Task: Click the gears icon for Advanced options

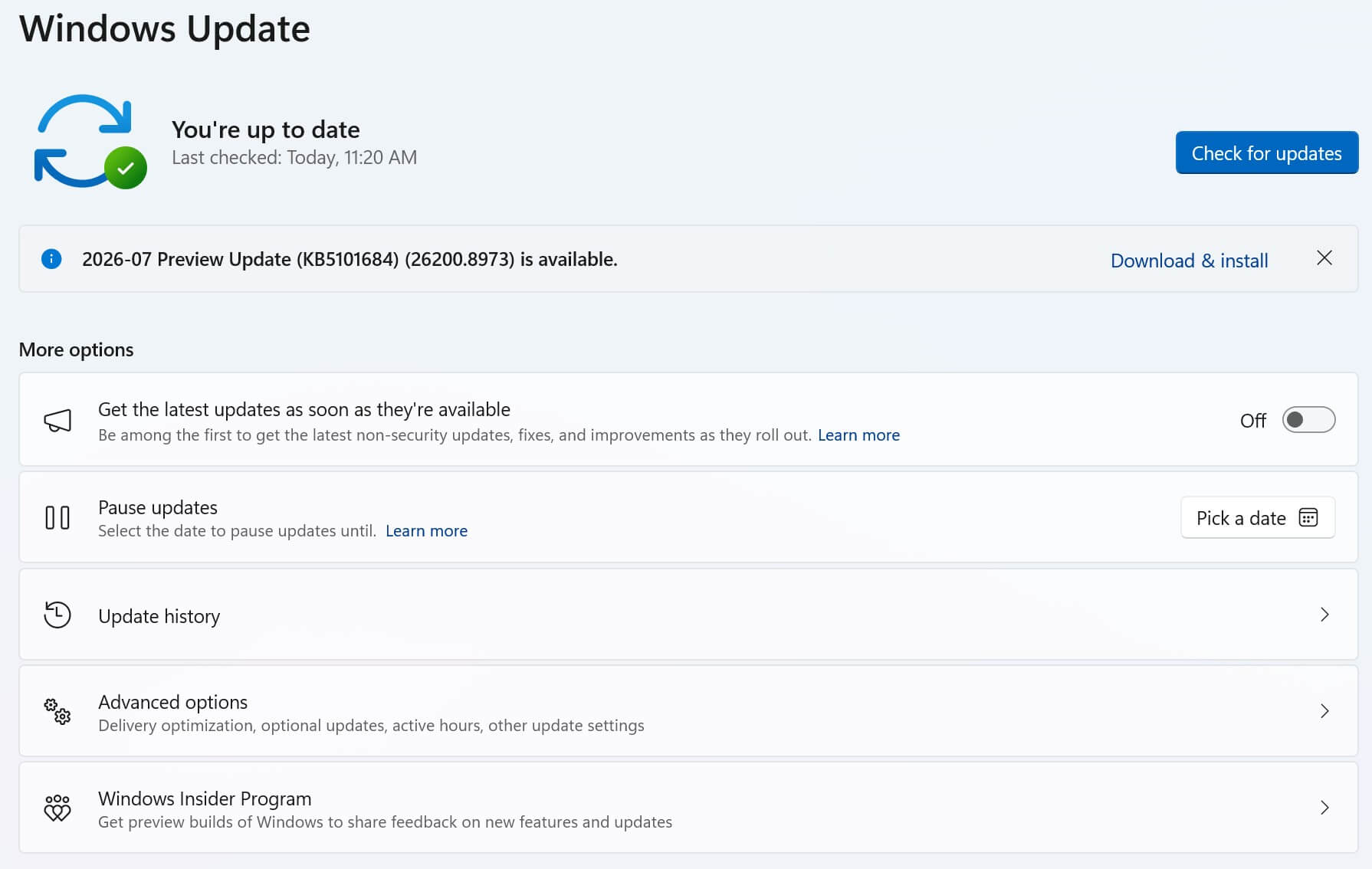Action: click(57, 711)
